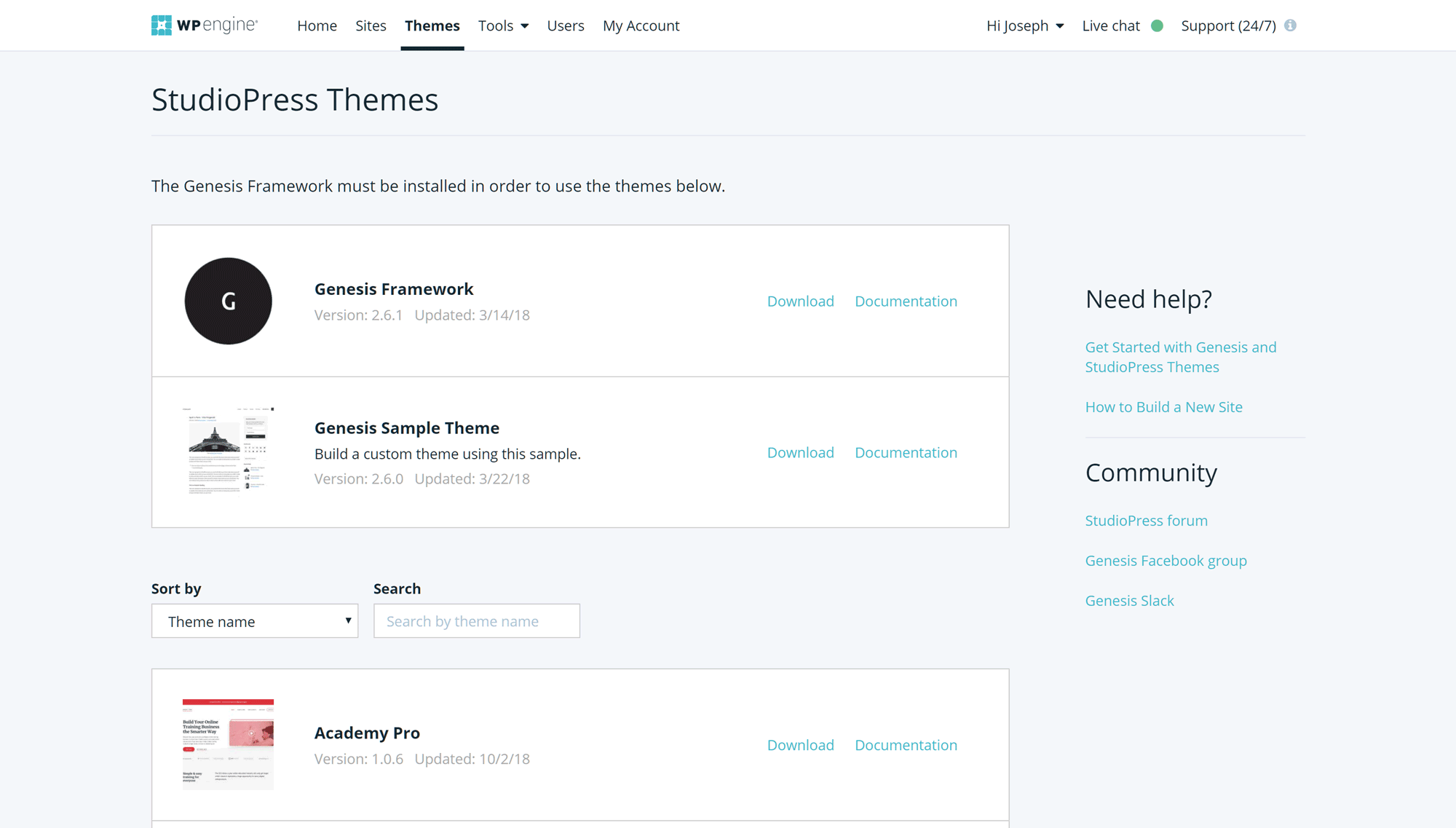Open the Genesis Slack link
The height and width of the screenshot is (828, 1456).
point(1129,601)
